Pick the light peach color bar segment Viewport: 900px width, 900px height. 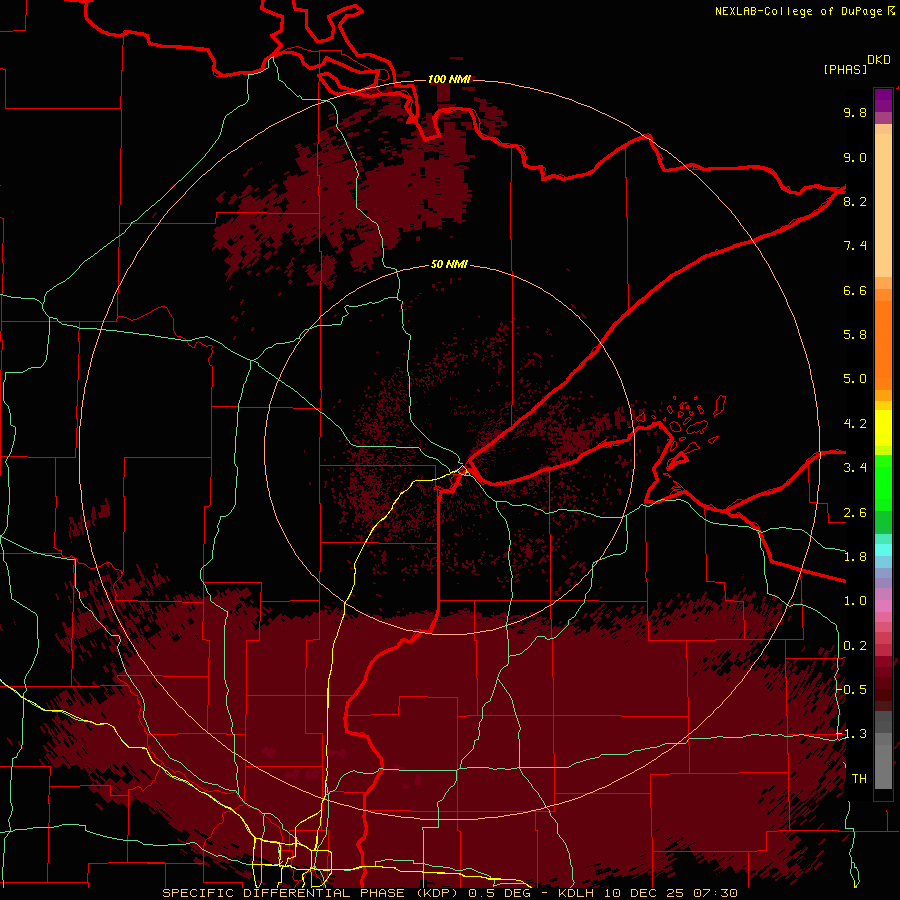point(883,205)
